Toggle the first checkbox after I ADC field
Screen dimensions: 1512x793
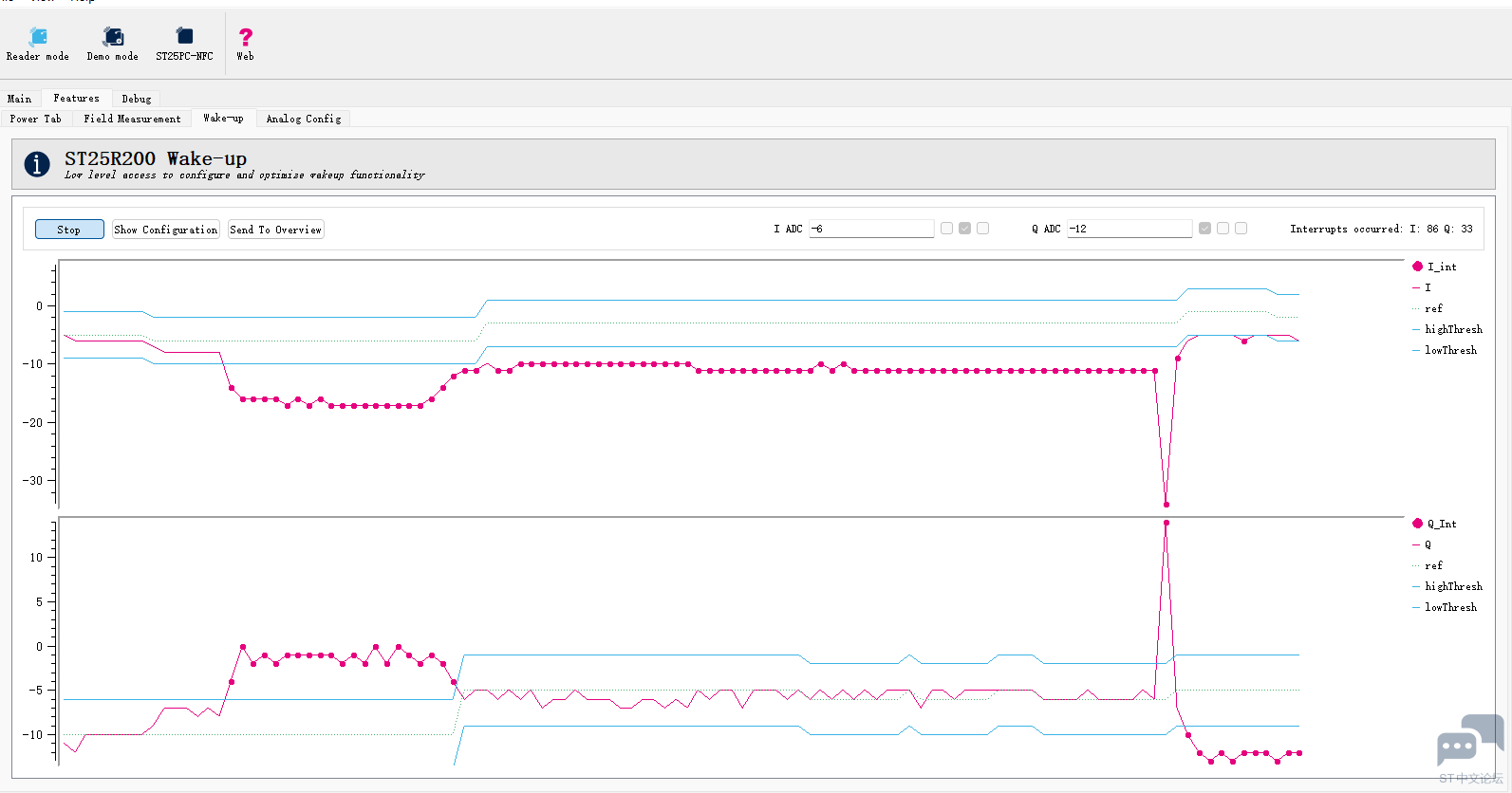pyautogui.click(x=946, y=229)
